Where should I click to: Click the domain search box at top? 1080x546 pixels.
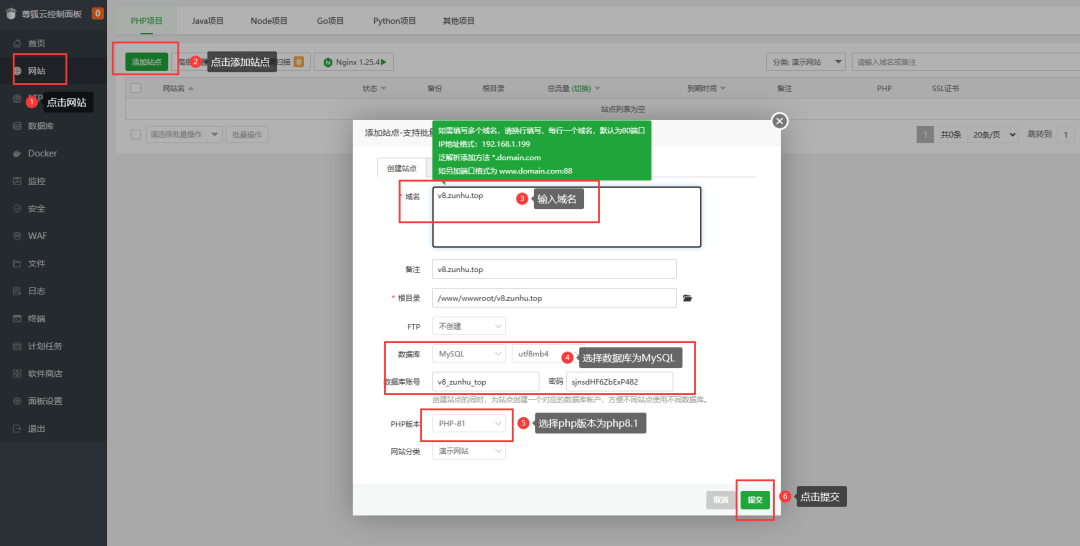pos(966,62)
